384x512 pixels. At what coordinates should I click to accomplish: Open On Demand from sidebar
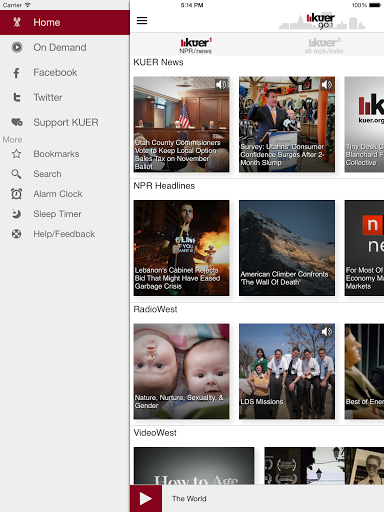tap(65, 47)
